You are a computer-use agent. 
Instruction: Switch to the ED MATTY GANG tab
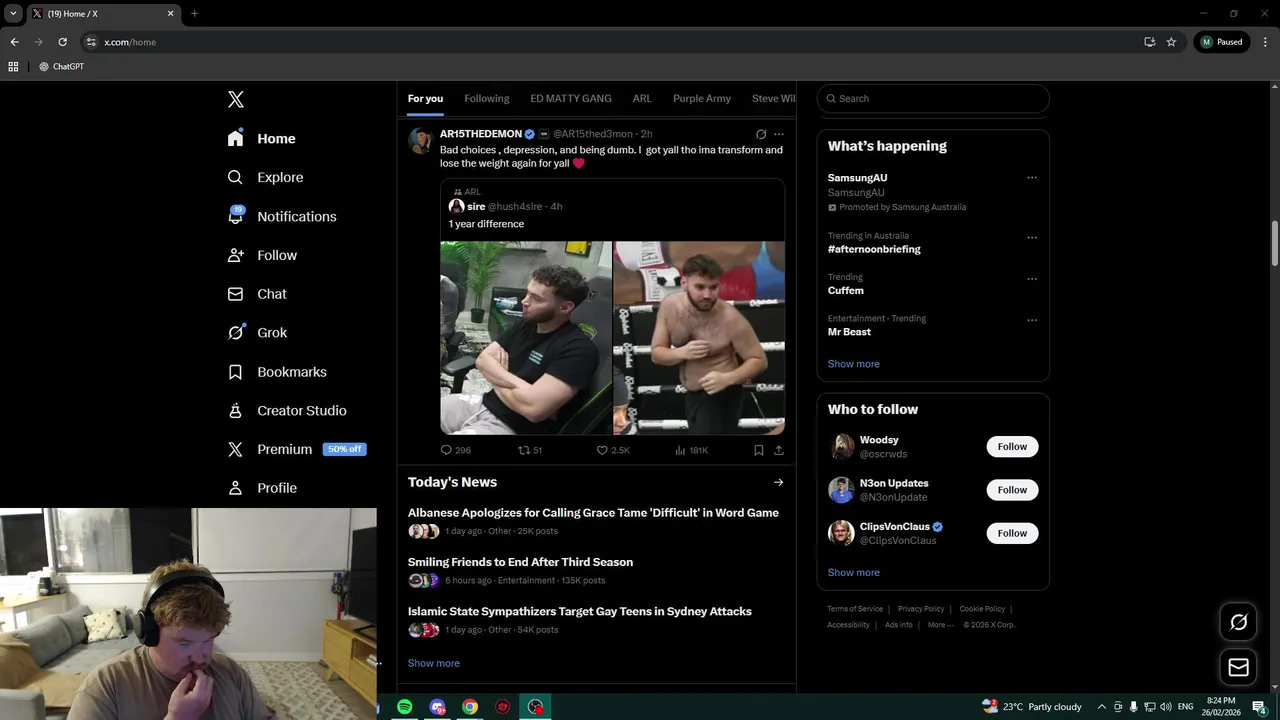[x=571, y=98]
